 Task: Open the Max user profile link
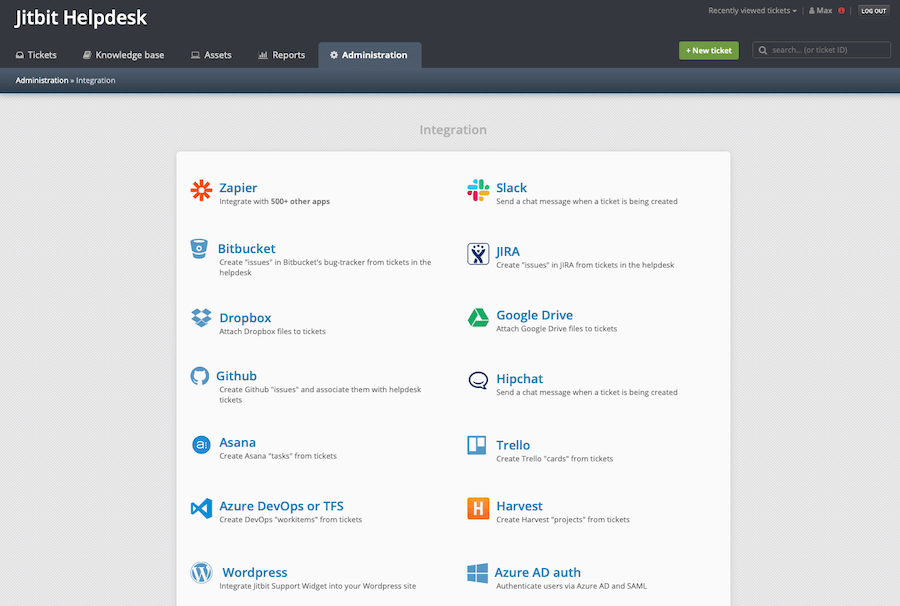821,10
